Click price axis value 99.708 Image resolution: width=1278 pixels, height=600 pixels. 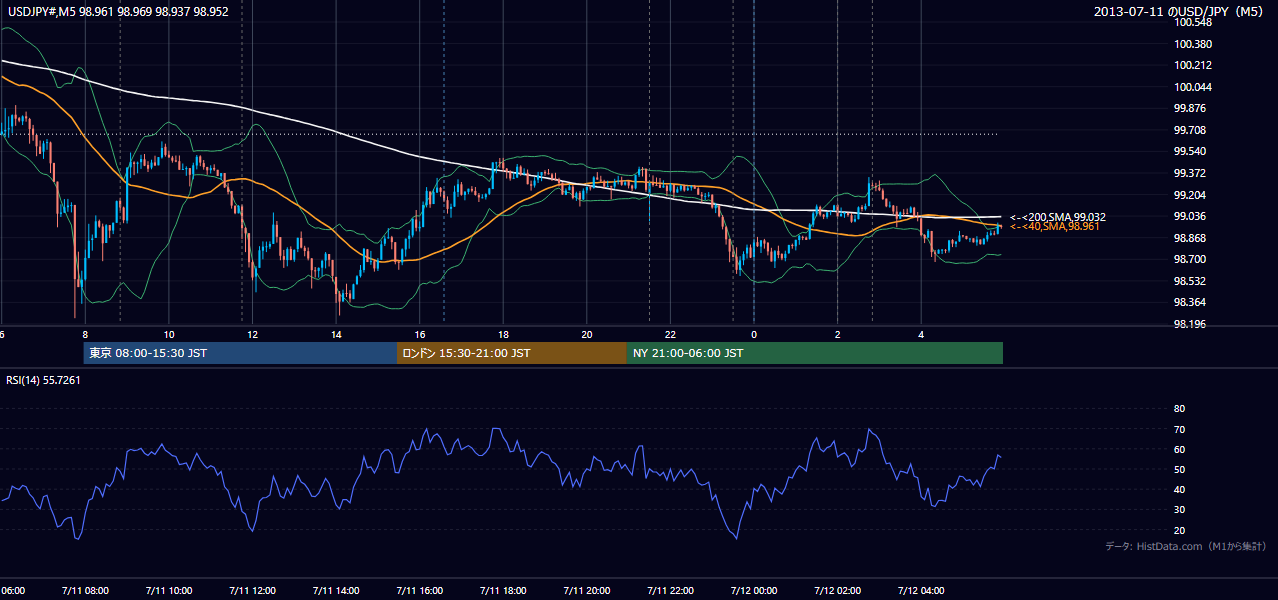pos(1190,130)
